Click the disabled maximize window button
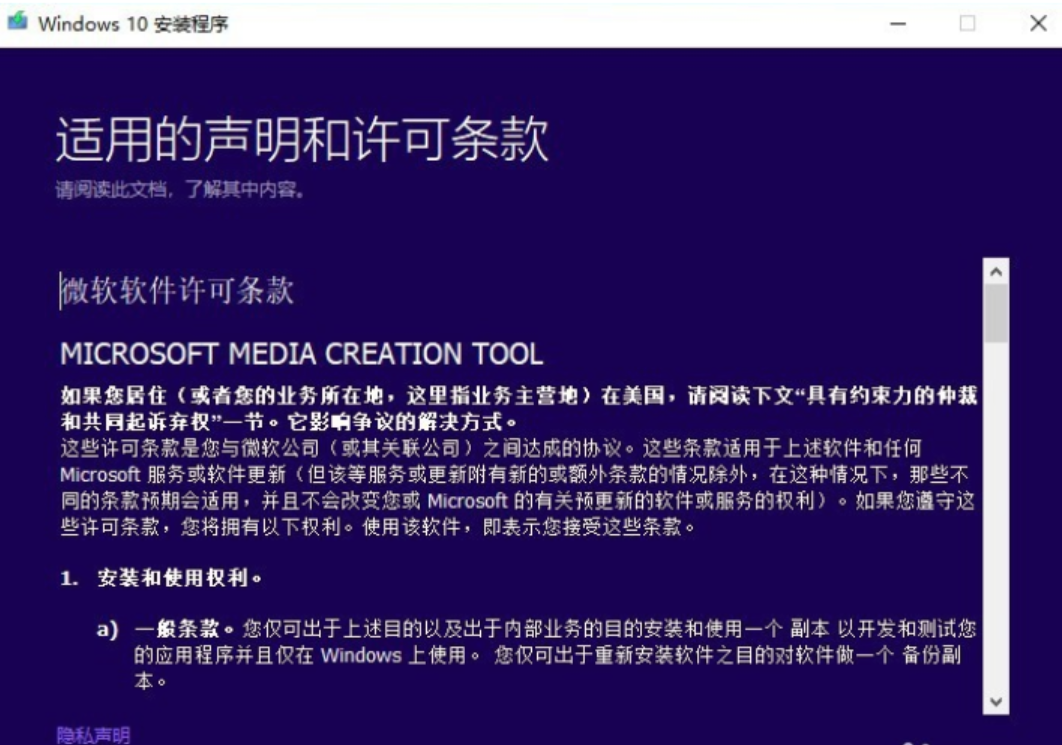 [967, 24]
